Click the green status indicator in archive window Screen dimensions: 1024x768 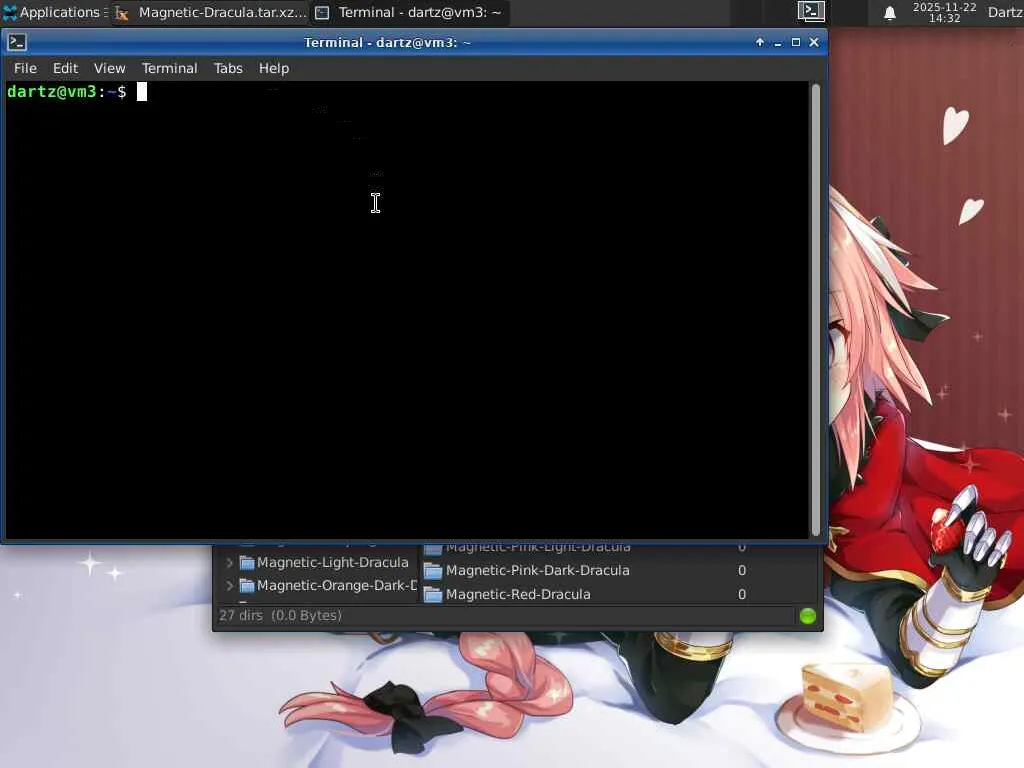[807, 616]
